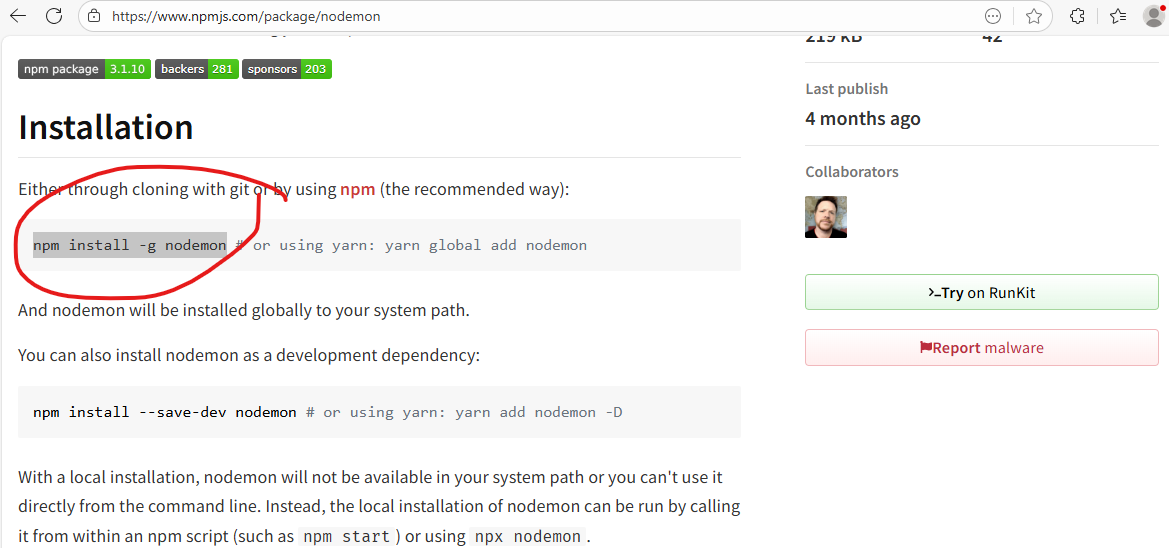Click the Installation heading
Image resolution: width=1169 pixels, height=548 pixels.
tap(106, 128)
